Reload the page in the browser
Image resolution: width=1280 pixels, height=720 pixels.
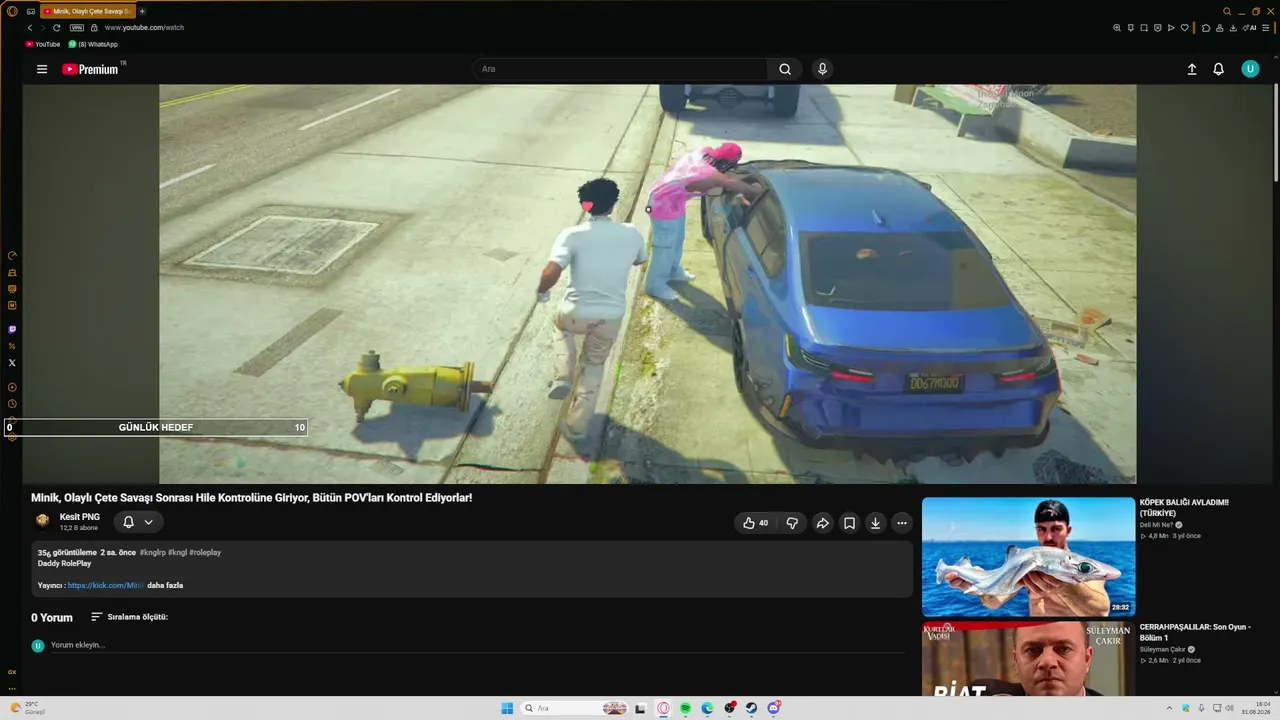click(57, 28)
